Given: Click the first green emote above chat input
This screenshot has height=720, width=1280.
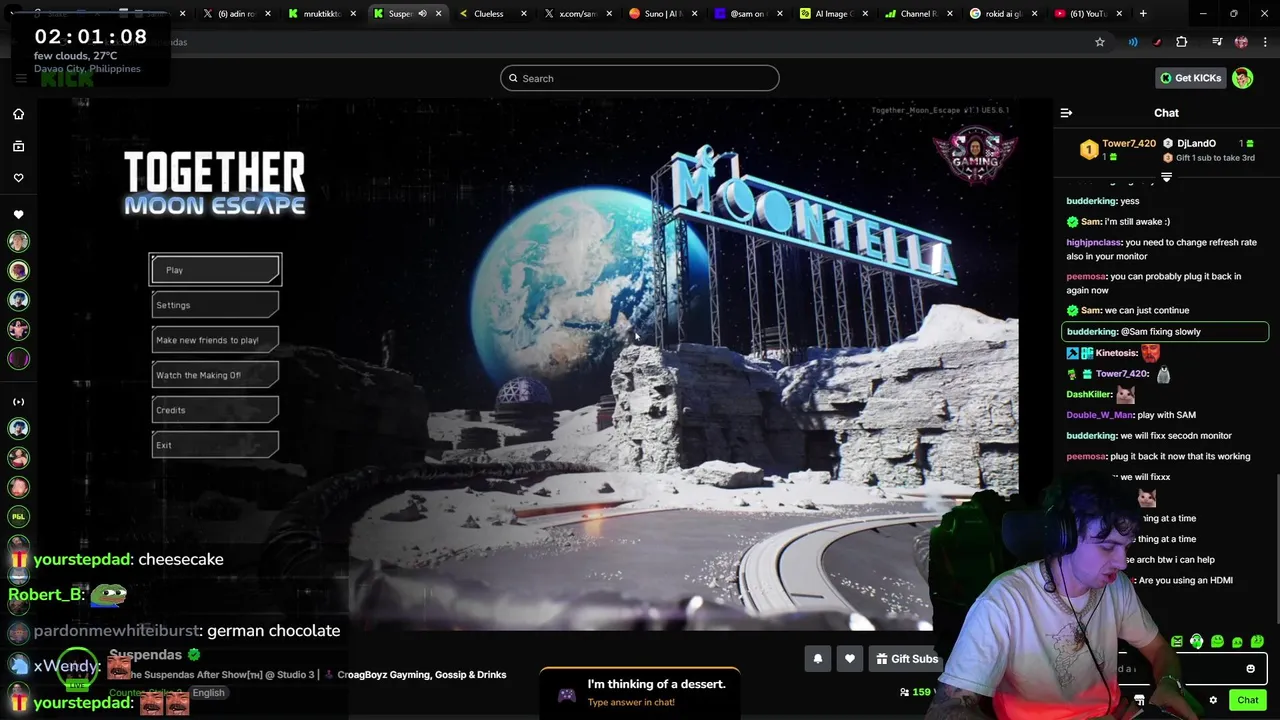Looking at the screenshot, I should [1177, 642].
